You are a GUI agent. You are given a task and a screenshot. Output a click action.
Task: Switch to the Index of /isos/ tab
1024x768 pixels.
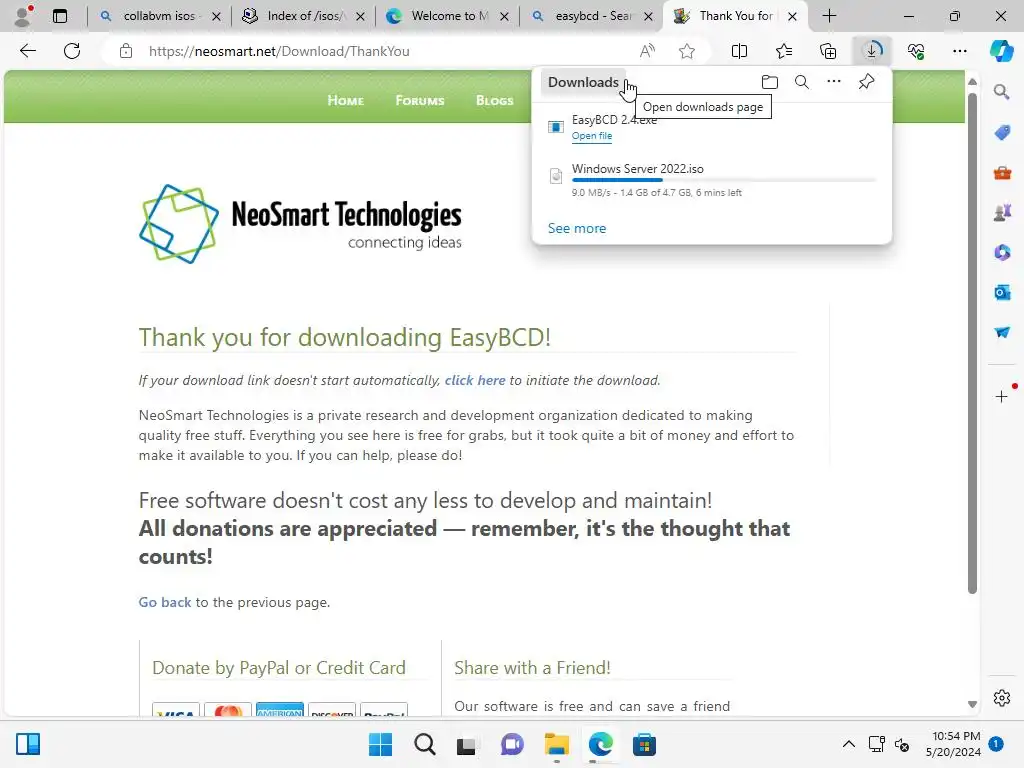tap(303, 16)
